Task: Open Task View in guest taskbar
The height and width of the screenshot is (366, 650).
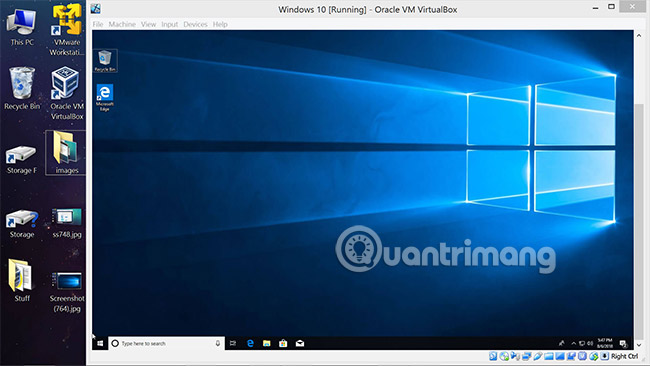Action: [x=233, y=343]
